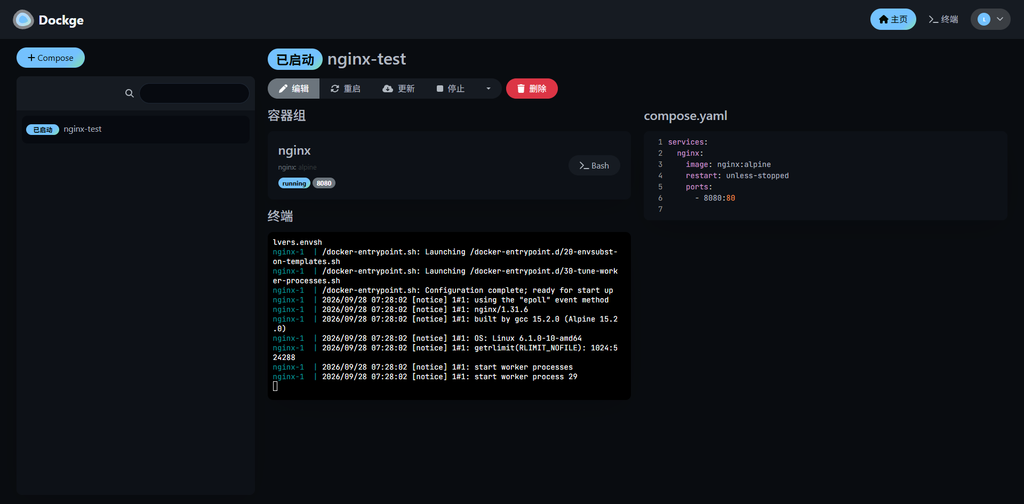1024x504 pixels.
Task: Click the nginx container name
Action: [295, 151]
